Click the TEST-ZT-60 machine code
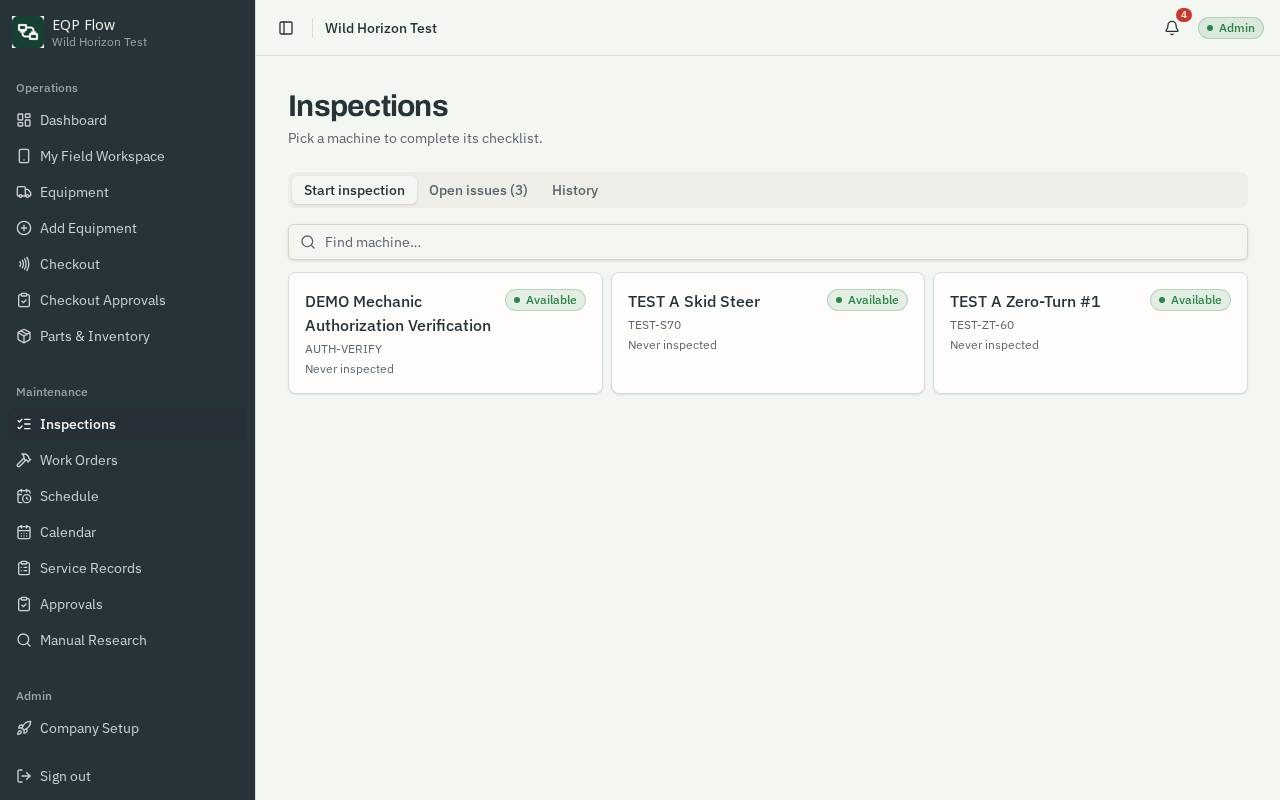The height and width of the screenshot is (800, 1280). pyautogui.click(x=982, y=325)
